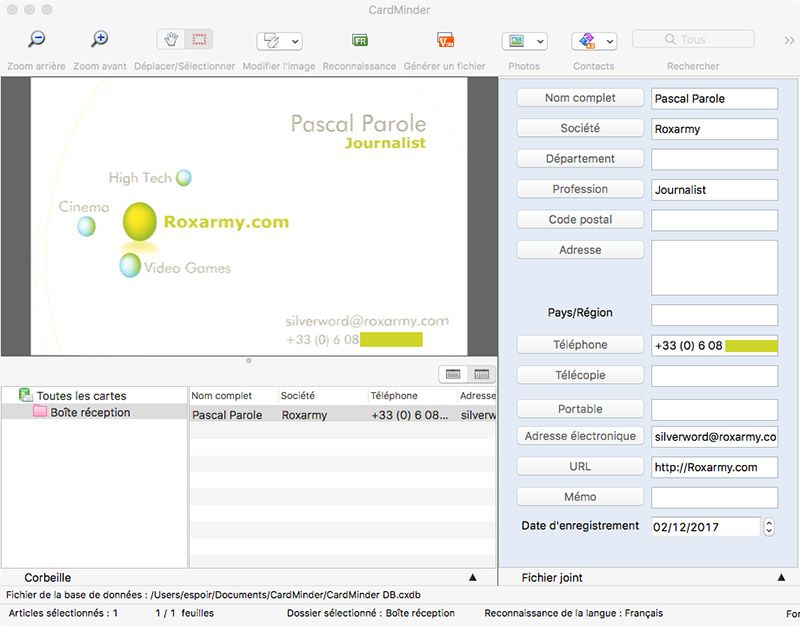The height and width of the screenshot is (626, 800).
Task: Expand the Fichier joint panel
Action: pyautogui.click(x=781, y=578)
